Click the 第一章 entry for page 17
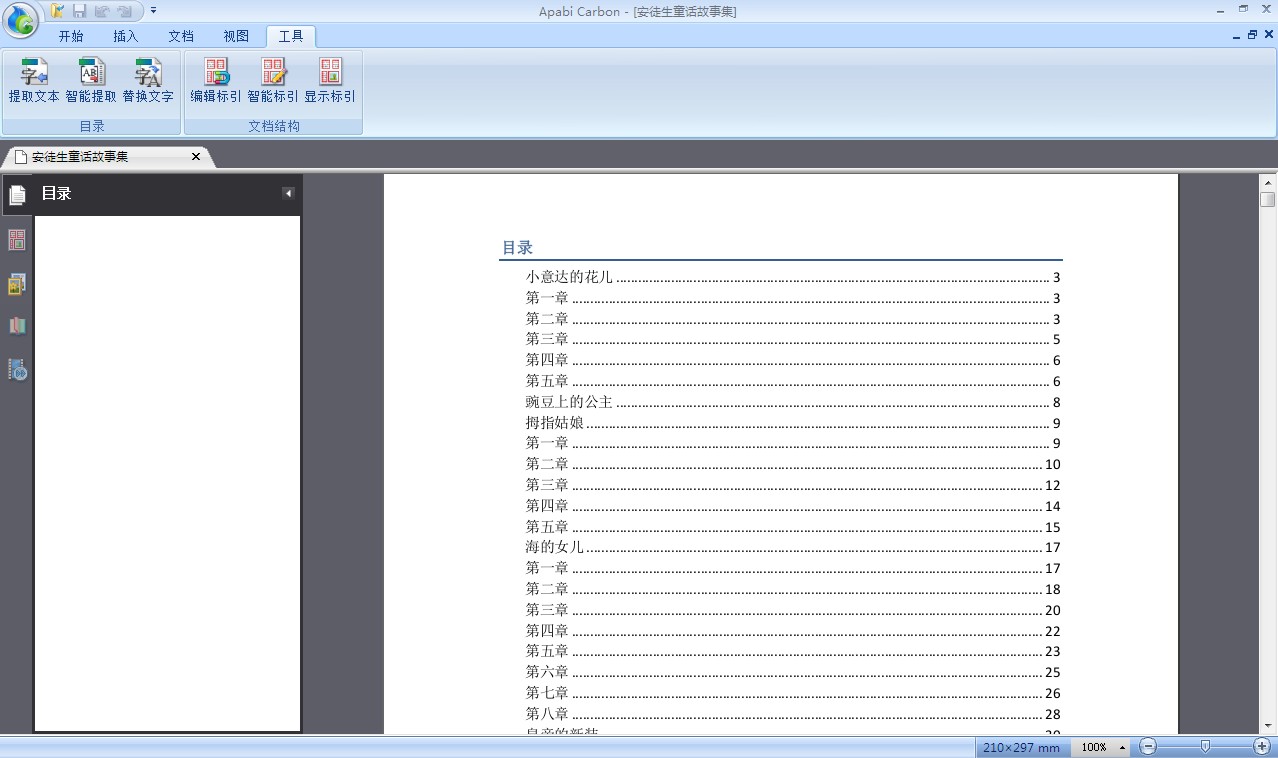 [793, 568]
